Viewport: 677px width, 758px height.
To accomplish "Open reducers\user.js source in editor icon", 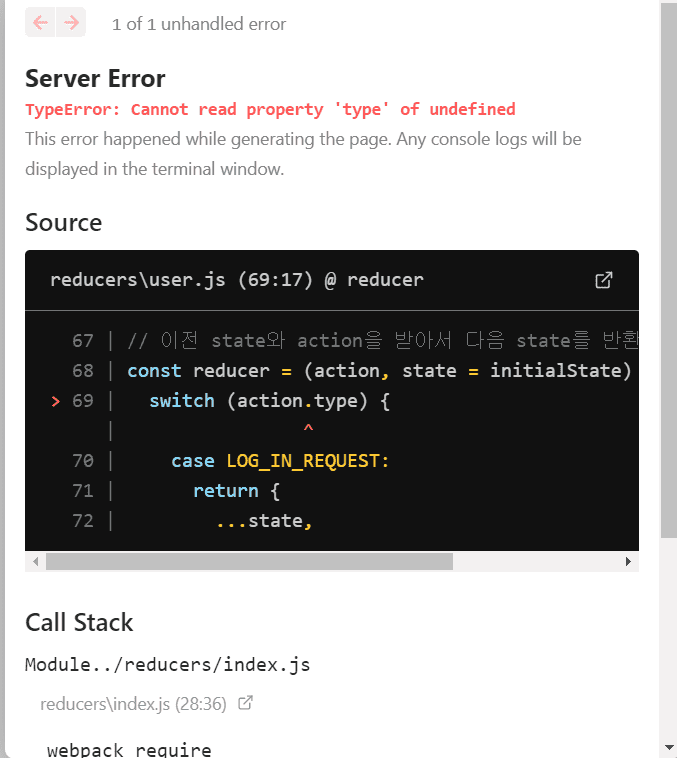I will pos(604,280).
